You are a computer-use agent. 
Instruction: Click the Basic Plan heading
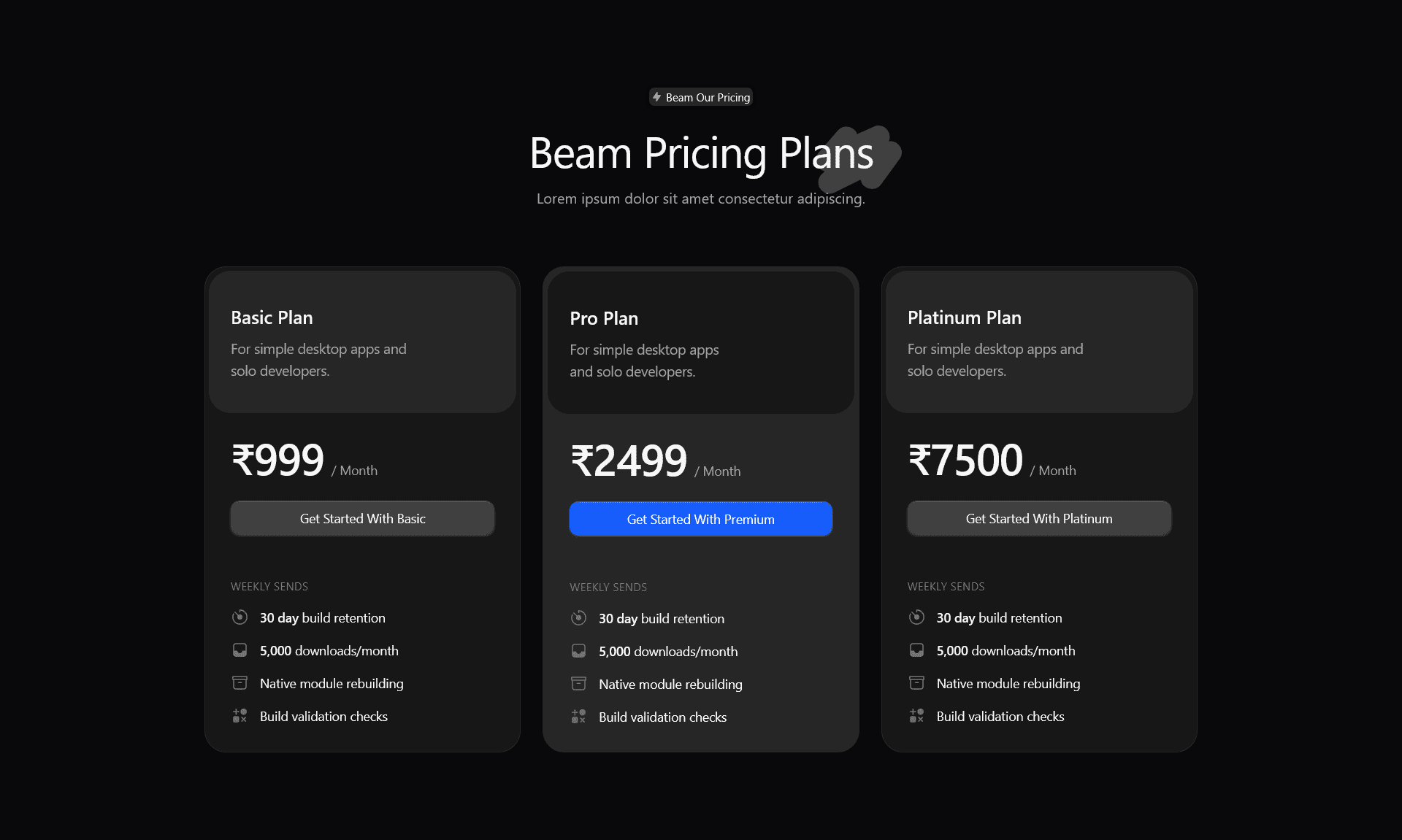pos(272,317)
